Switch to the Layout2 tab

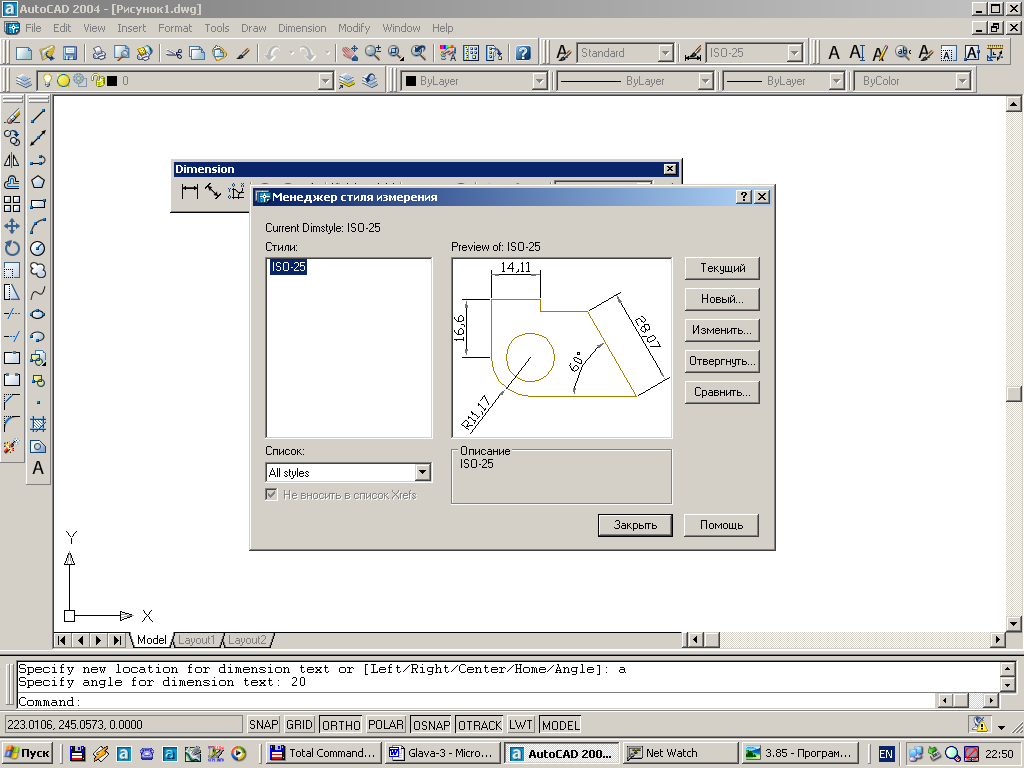click(x=248, y=640)
